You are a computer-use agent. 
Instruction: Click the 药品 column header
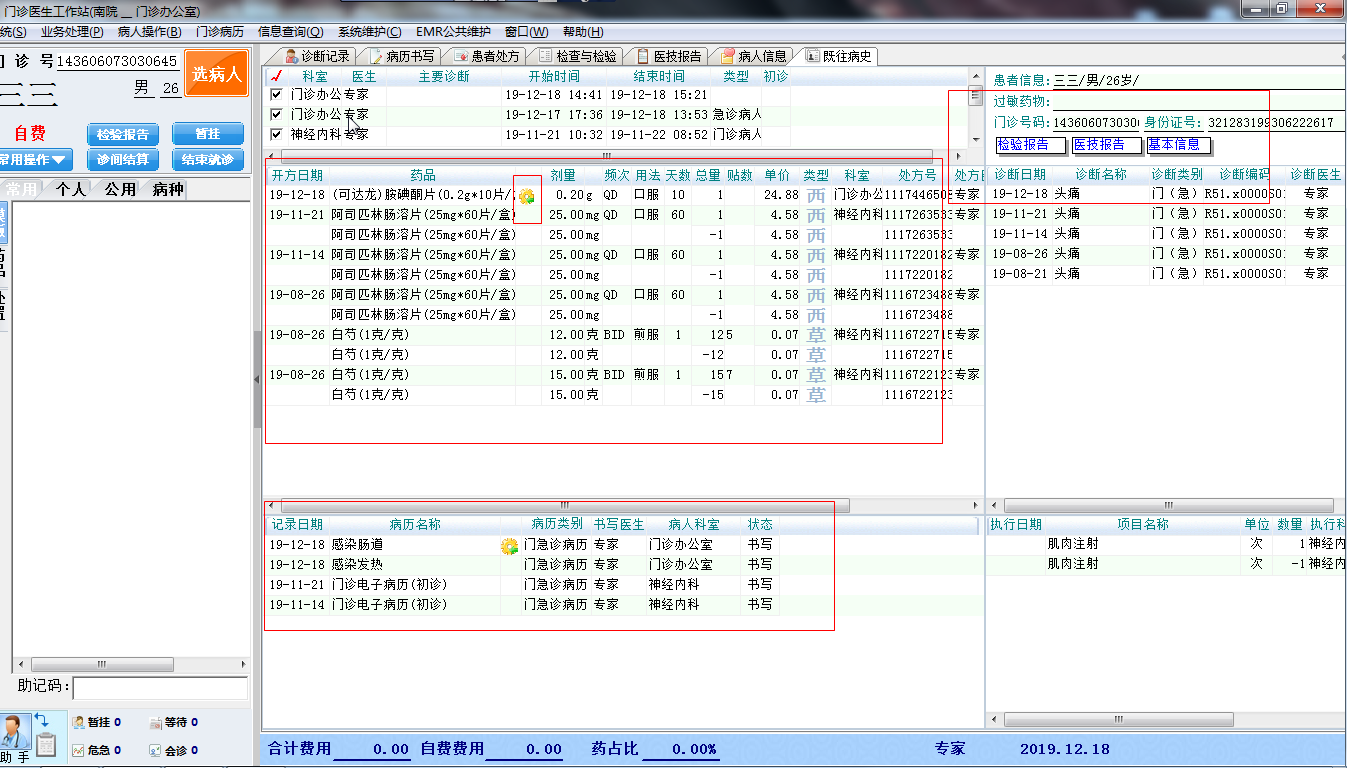422,175
